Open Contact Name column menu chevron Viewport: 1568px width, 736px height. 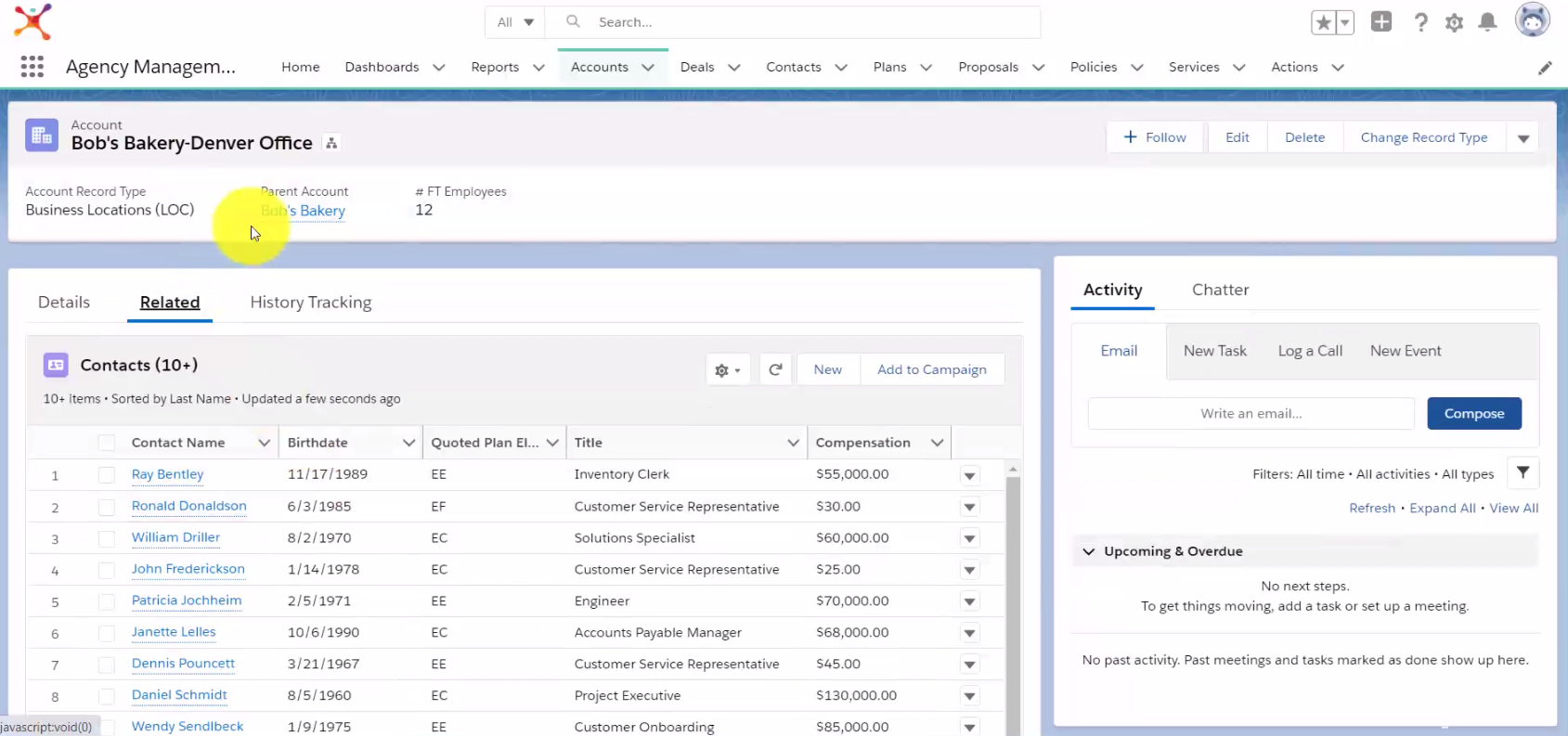(x=264, y=443)
